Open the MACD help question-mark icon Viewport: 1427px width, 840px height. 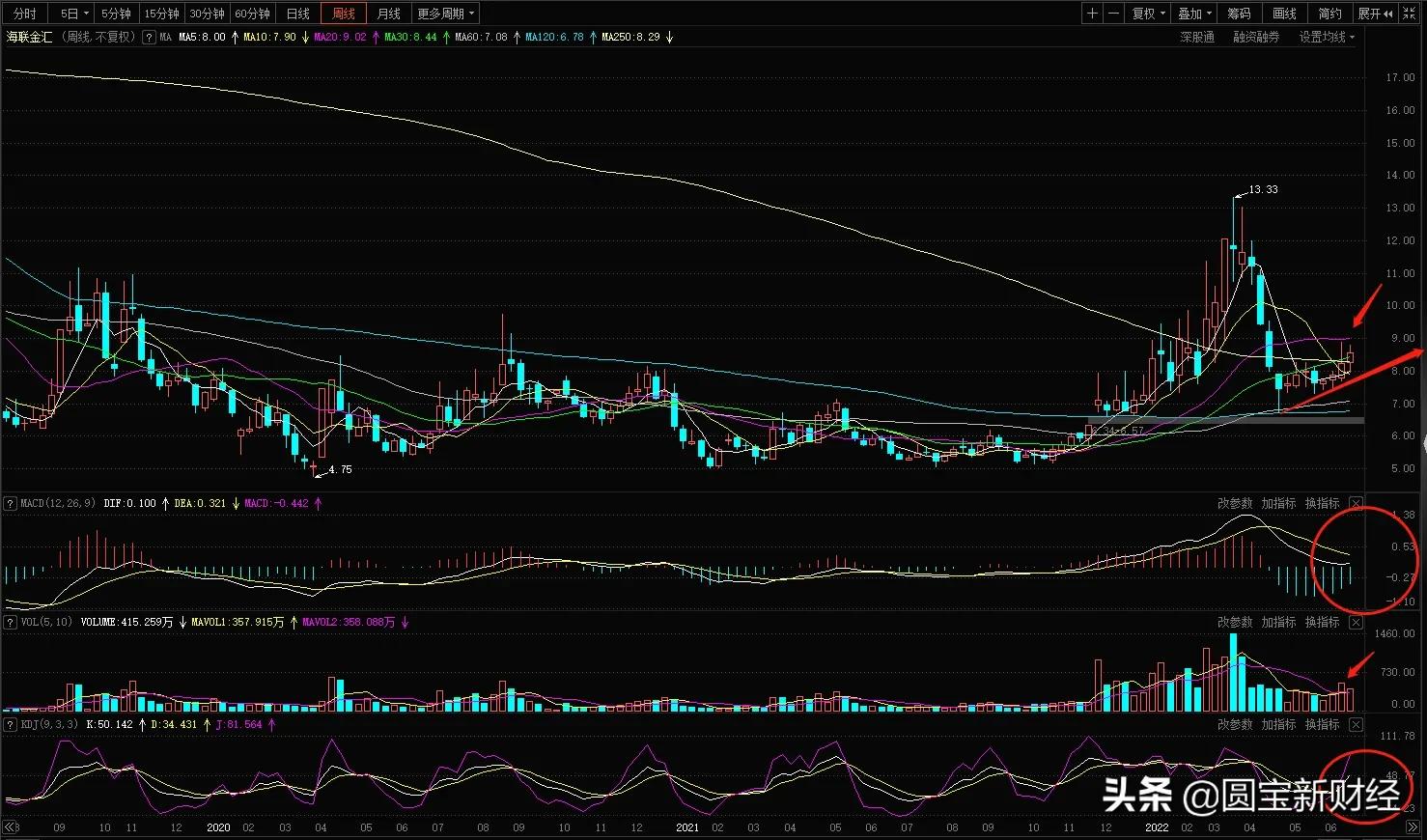10,503
